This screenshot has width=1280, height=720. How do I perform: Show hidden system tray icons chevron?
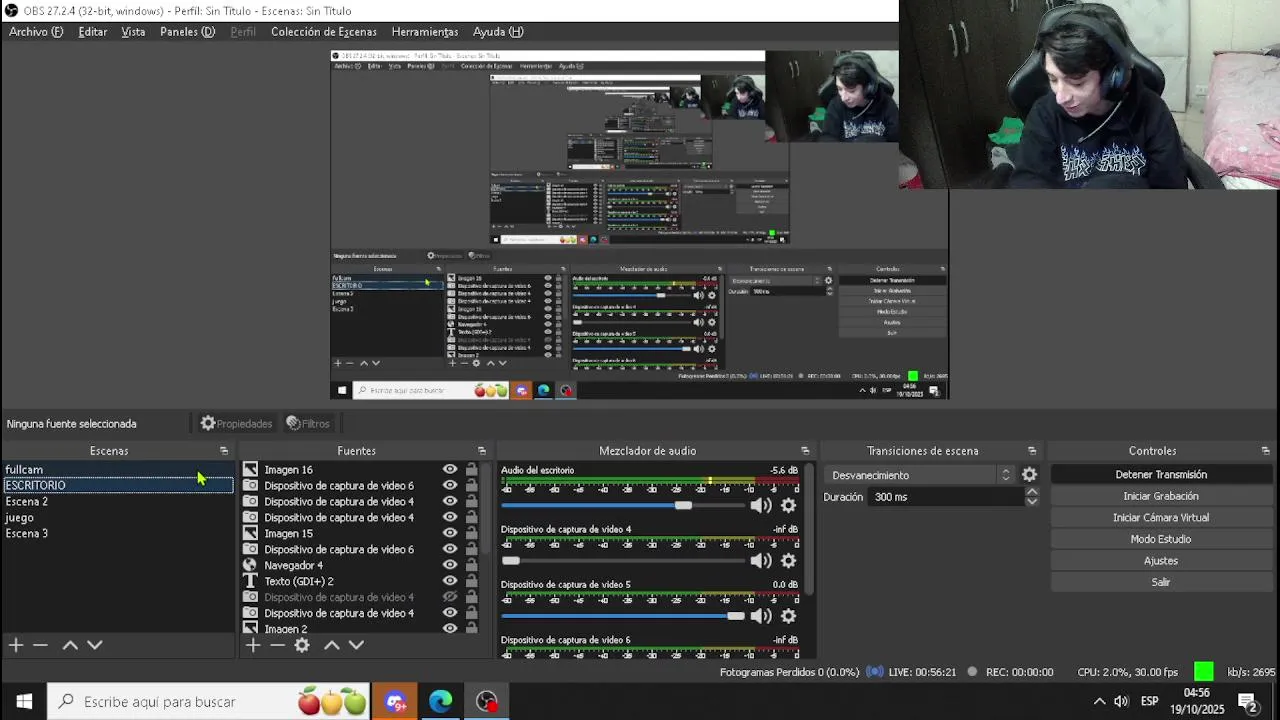click(x=1099, y=702)
